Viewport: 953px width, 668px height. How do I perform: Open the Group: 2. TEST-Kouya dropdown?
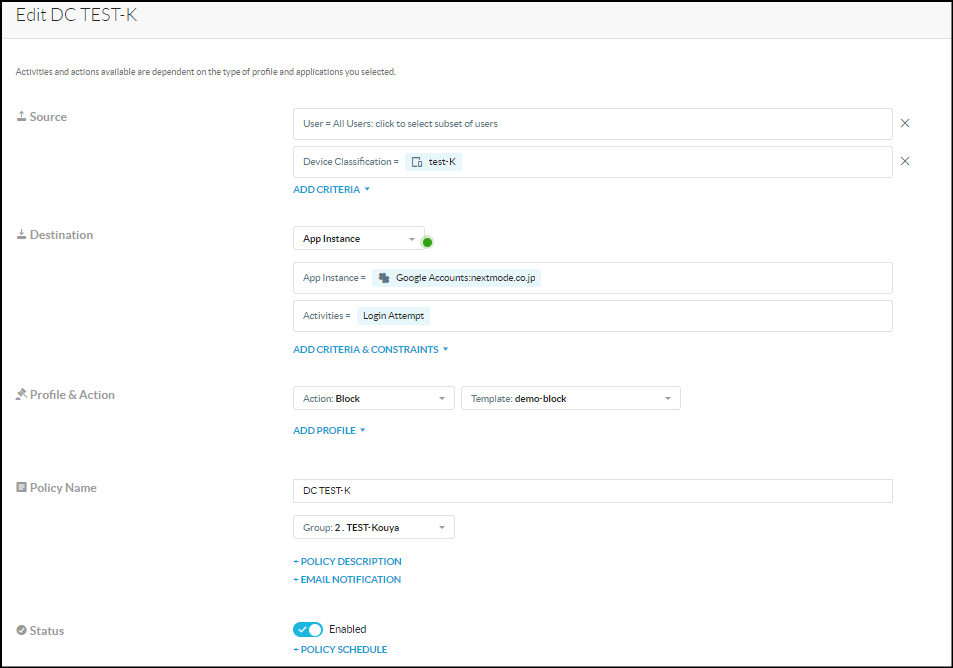coord(373,527)
